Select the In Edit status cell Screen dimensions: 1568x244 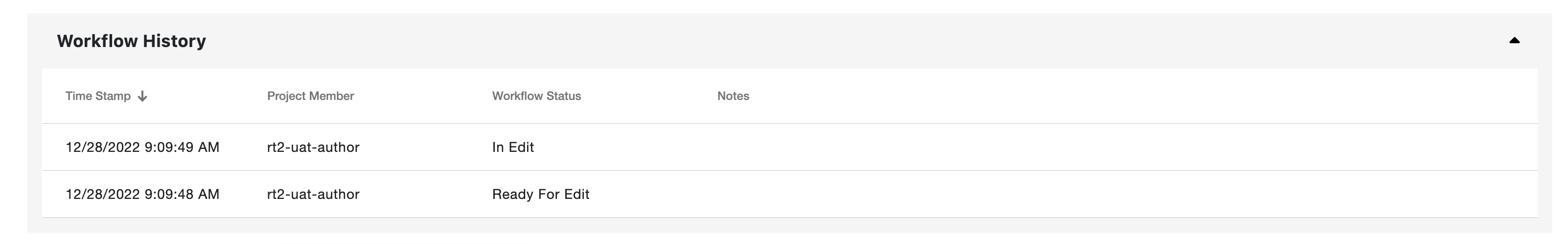513,147
